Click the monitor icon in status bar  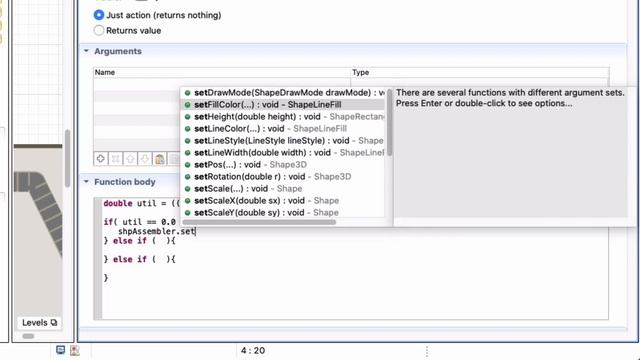point(60,350)
